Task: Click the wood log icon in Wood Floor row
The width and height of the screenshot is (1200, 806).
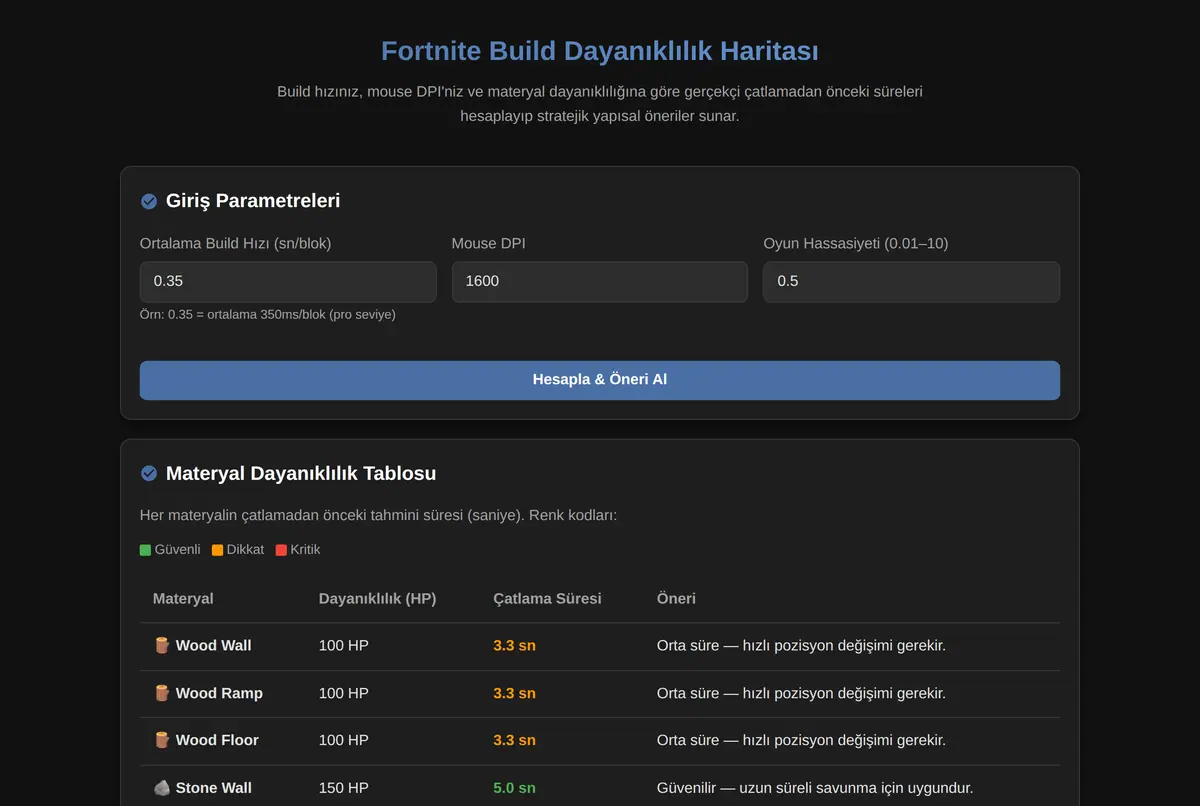Action: click(x=162, y=740)
